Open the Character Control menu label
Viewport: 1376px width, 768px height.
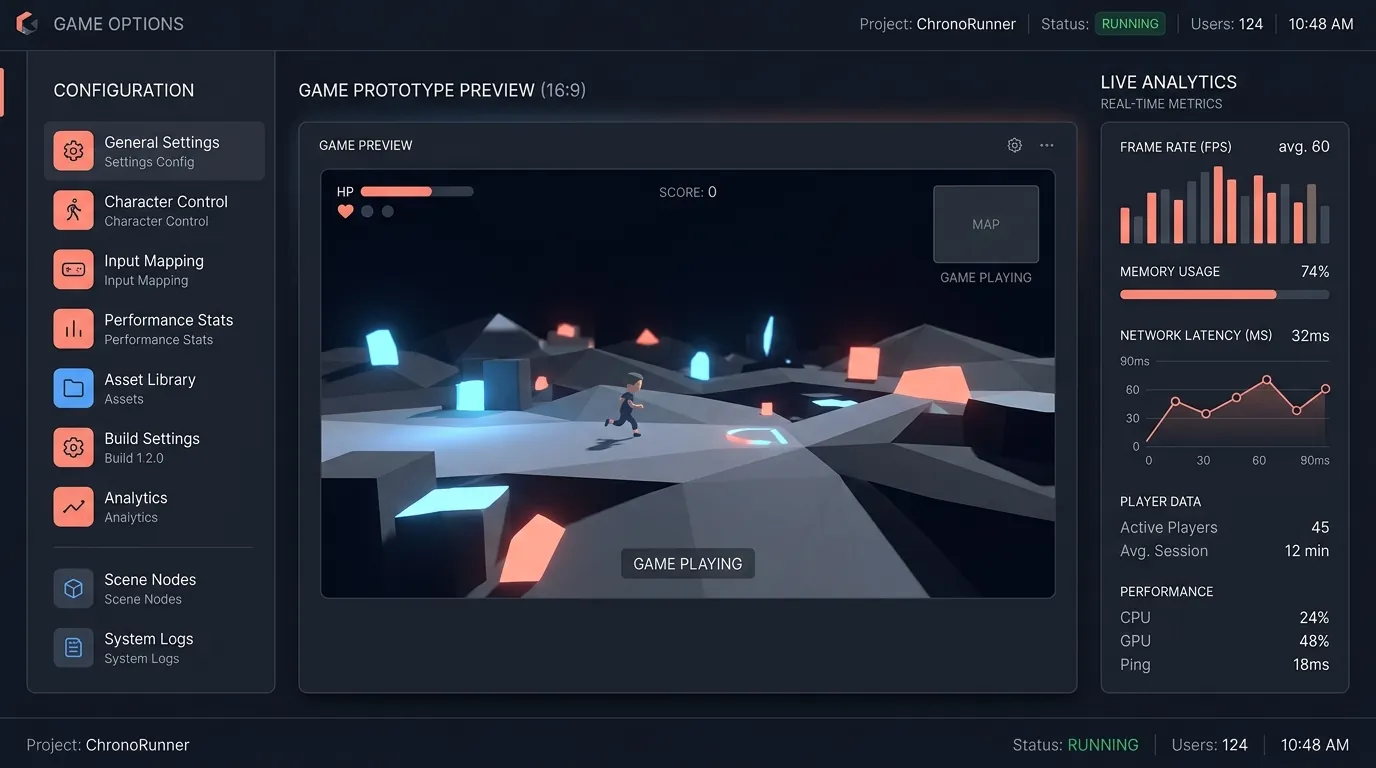point(166,201)
